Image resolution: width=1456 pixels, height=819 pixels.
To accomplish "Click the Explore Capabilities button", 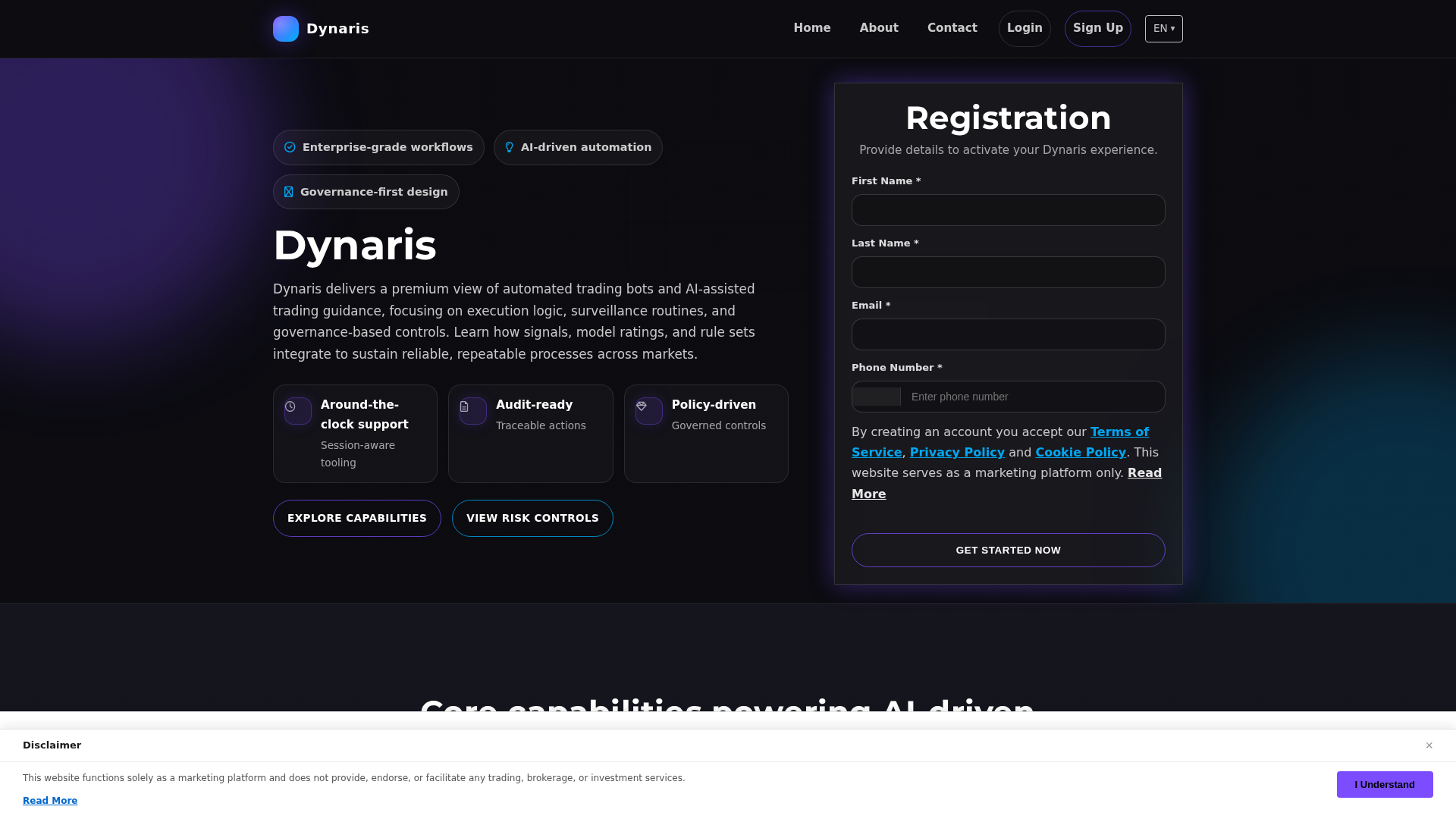I will click(x=357, y=518).
